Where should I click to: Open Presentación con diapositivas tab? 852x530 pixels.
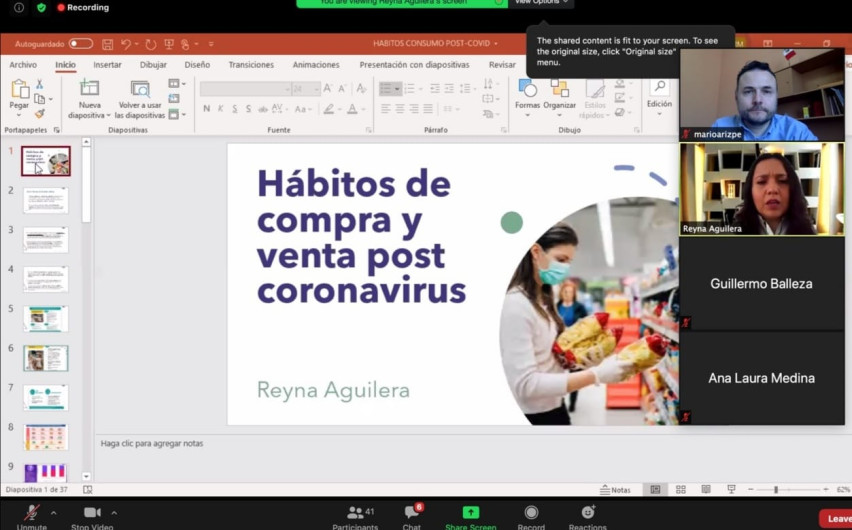click(414, 65)
